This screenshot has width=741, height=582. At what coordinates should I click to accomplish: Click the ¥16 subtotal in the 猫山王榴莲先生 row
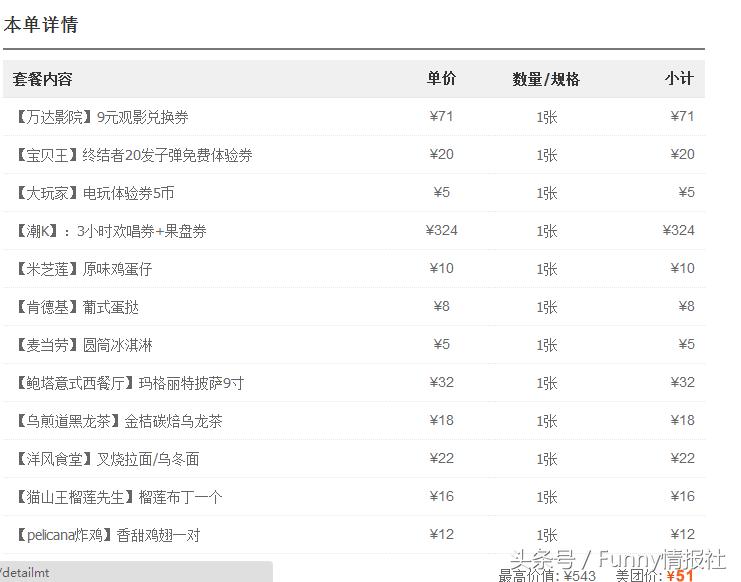tap(682, 496)
